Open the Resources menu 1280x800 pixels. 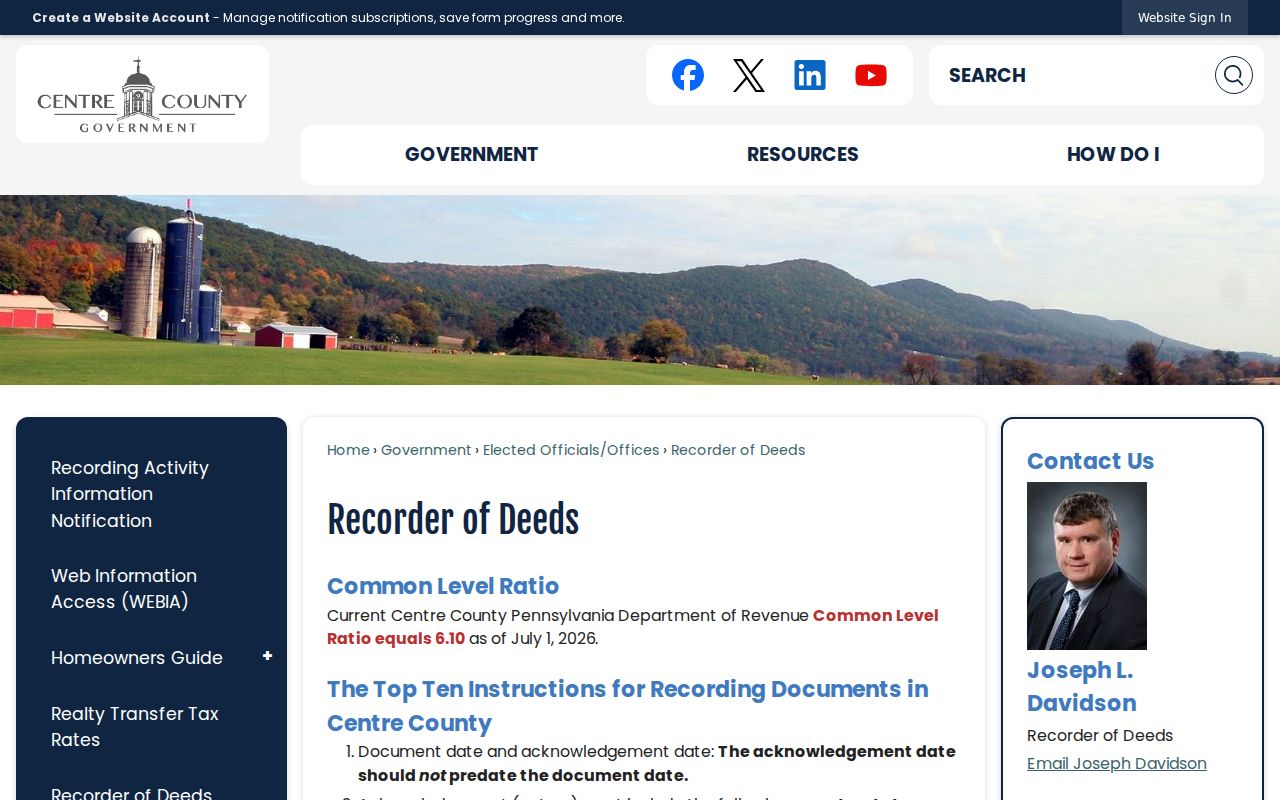pyautogui.click(x=802, y=154)
